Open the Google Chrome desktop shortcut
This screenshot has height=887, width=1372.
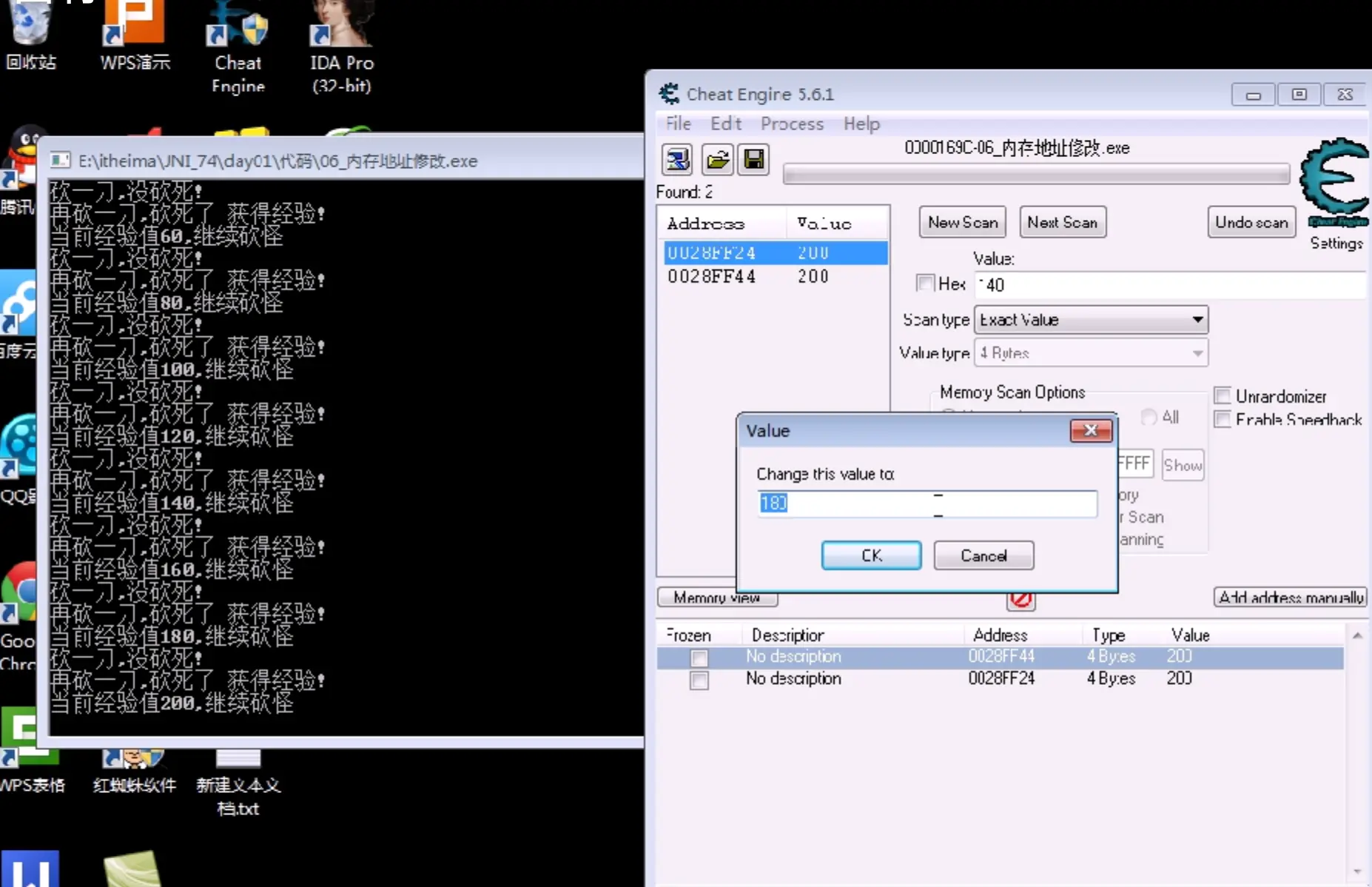[x=18, y=615]
